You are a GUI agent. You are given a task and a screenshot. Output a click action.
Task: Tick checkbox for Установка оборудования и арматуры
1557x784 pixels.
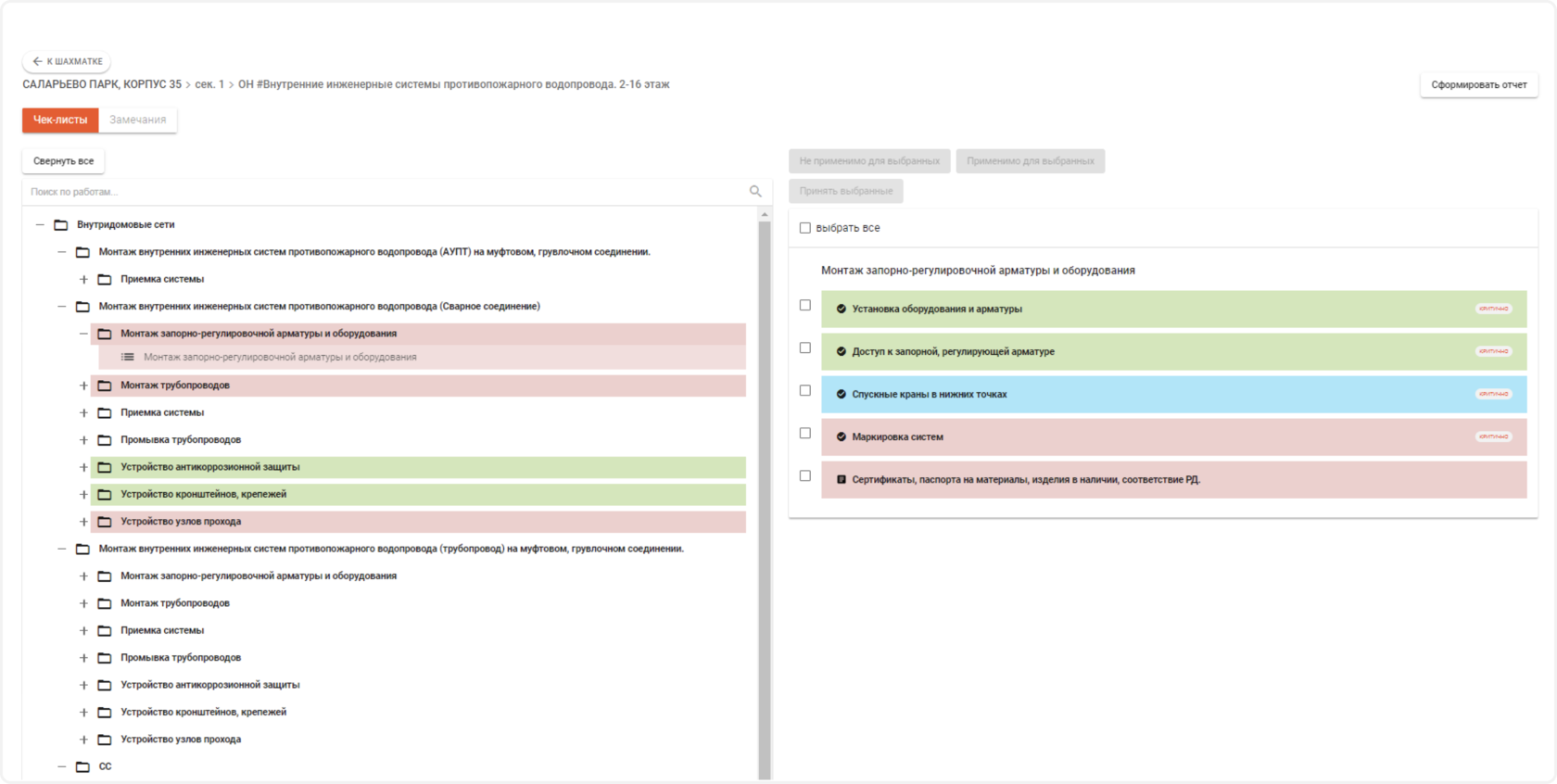click(x=804, y=305)
